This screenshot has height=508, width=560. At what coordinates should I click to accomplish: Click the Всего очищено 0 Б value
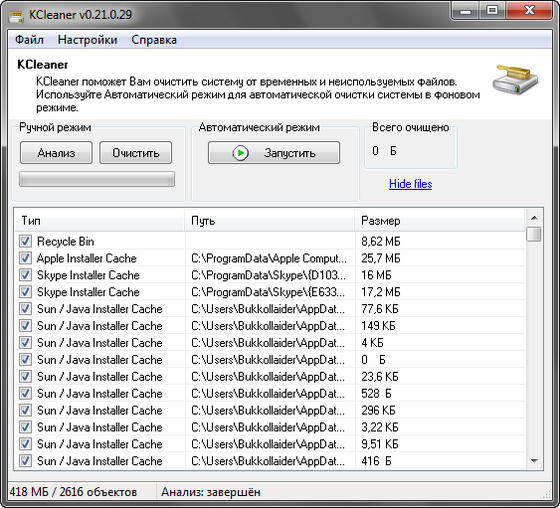point(384,151)
